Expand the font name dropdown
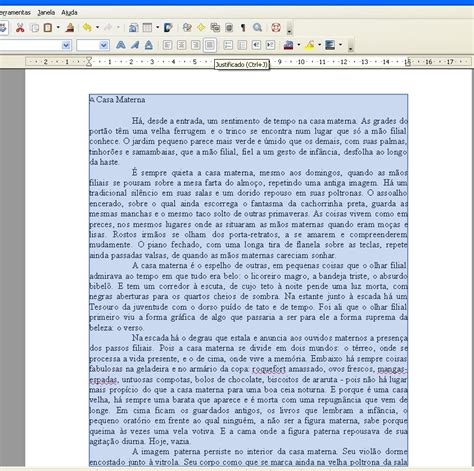Viewport: 474px width, 471px height. (66, 45)
